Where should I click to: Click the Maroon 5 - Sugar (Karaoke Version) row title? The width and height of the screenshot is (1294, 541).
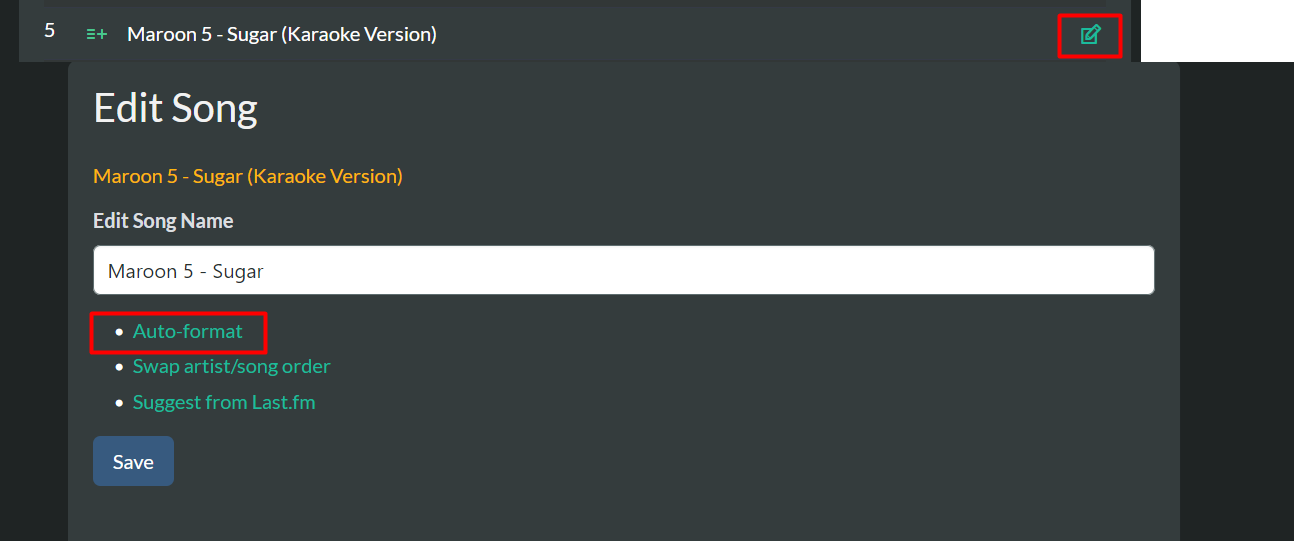click(281, 34)
